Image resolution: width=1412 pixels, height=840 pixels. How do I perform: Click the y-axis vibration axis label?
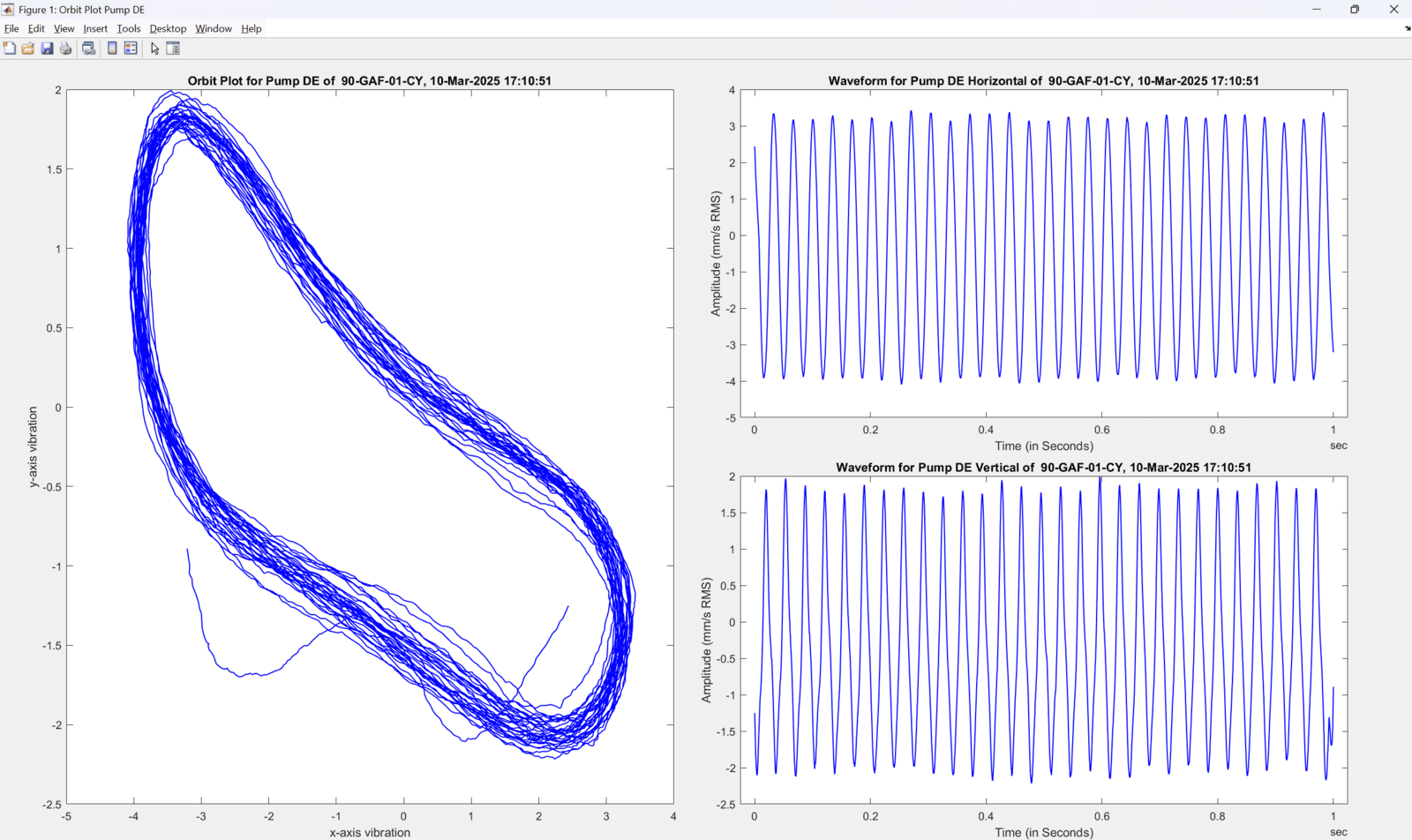tap(33, 446)
